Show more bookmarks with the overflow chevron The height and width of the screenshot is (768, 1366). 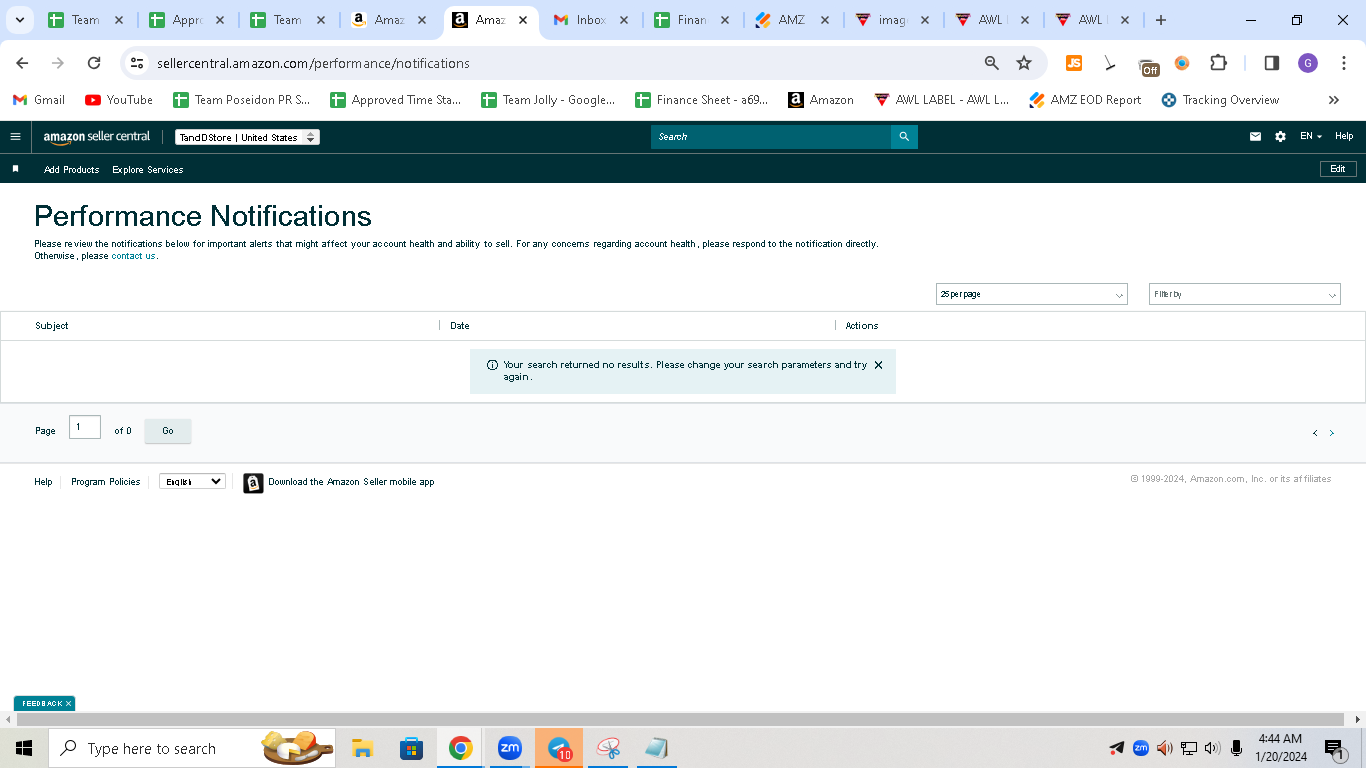coord(1333,100)
